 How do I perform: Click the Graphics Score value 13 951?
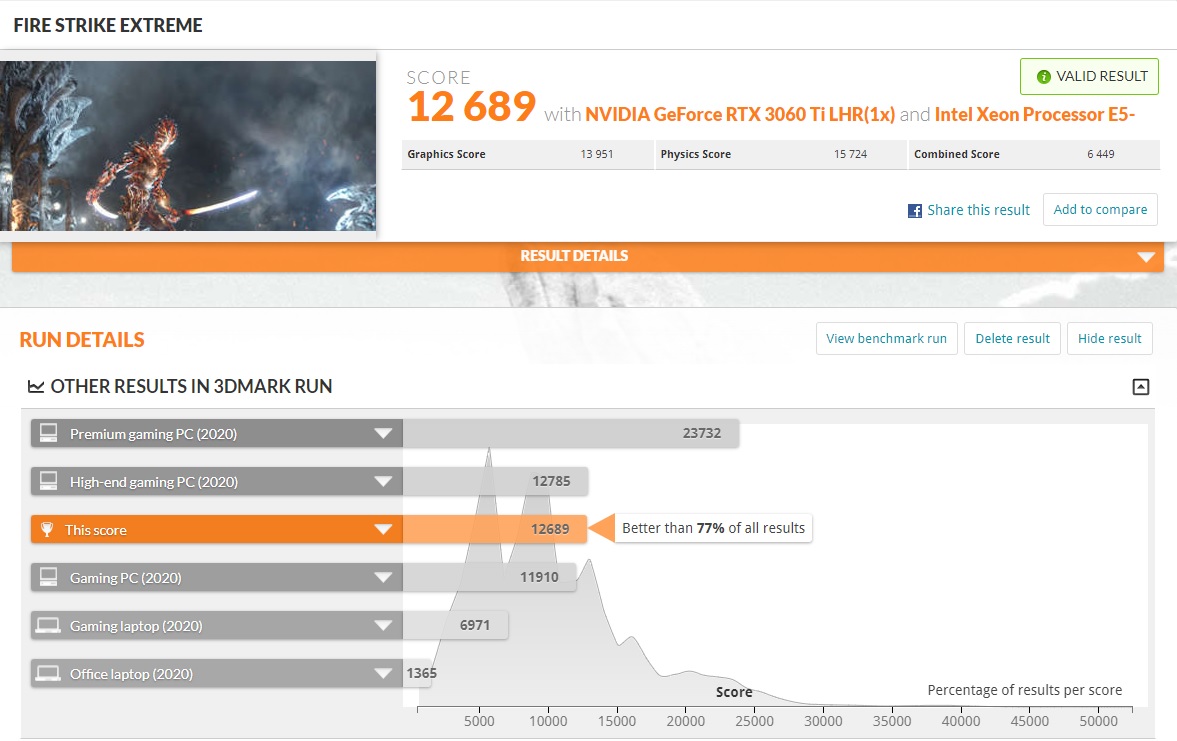597,154
